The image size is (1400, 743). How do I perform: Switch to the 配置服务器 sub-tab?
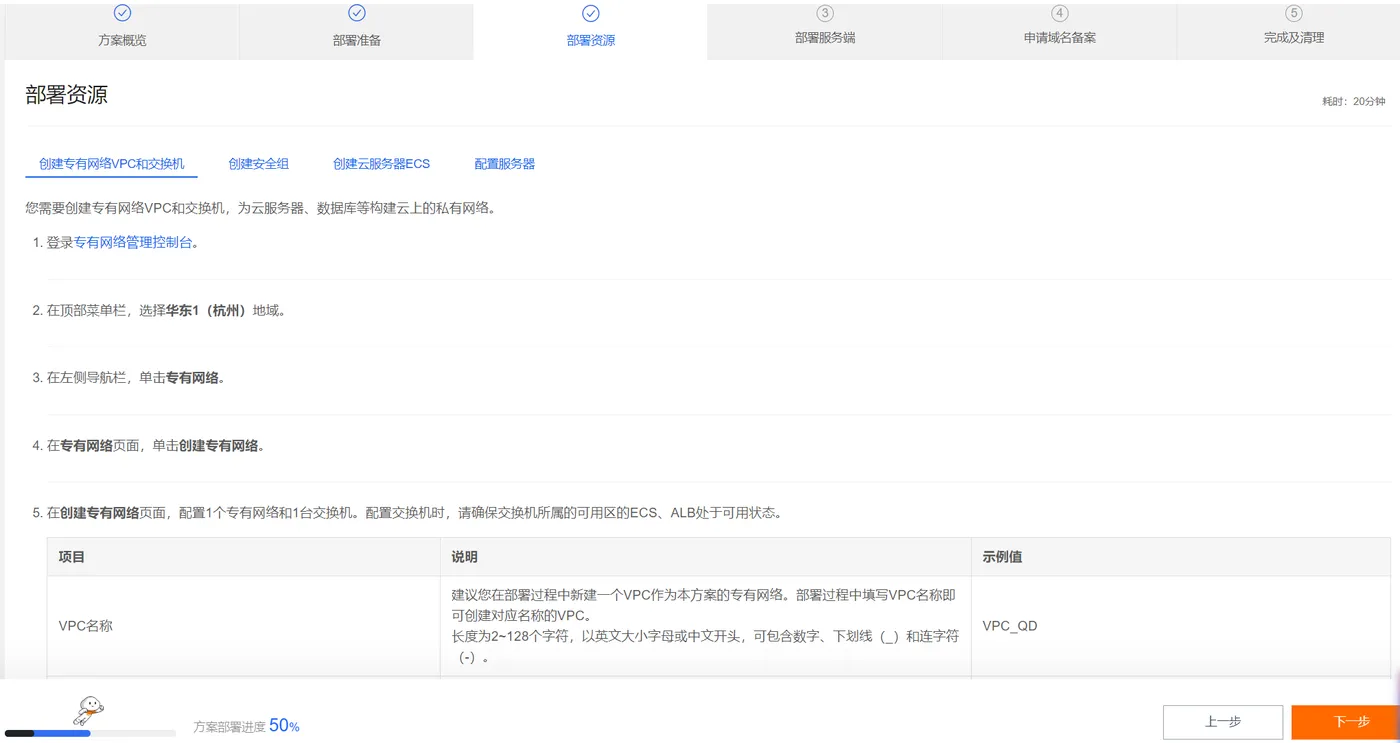504,164
